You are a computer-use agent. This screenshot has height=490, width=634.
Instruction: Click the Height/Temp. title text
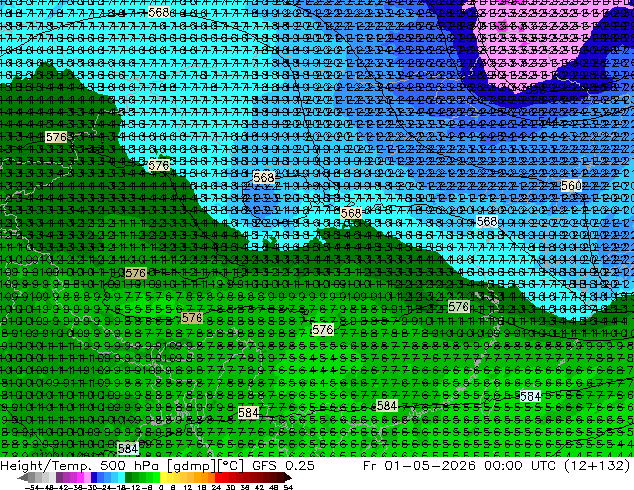coord(48,466)
